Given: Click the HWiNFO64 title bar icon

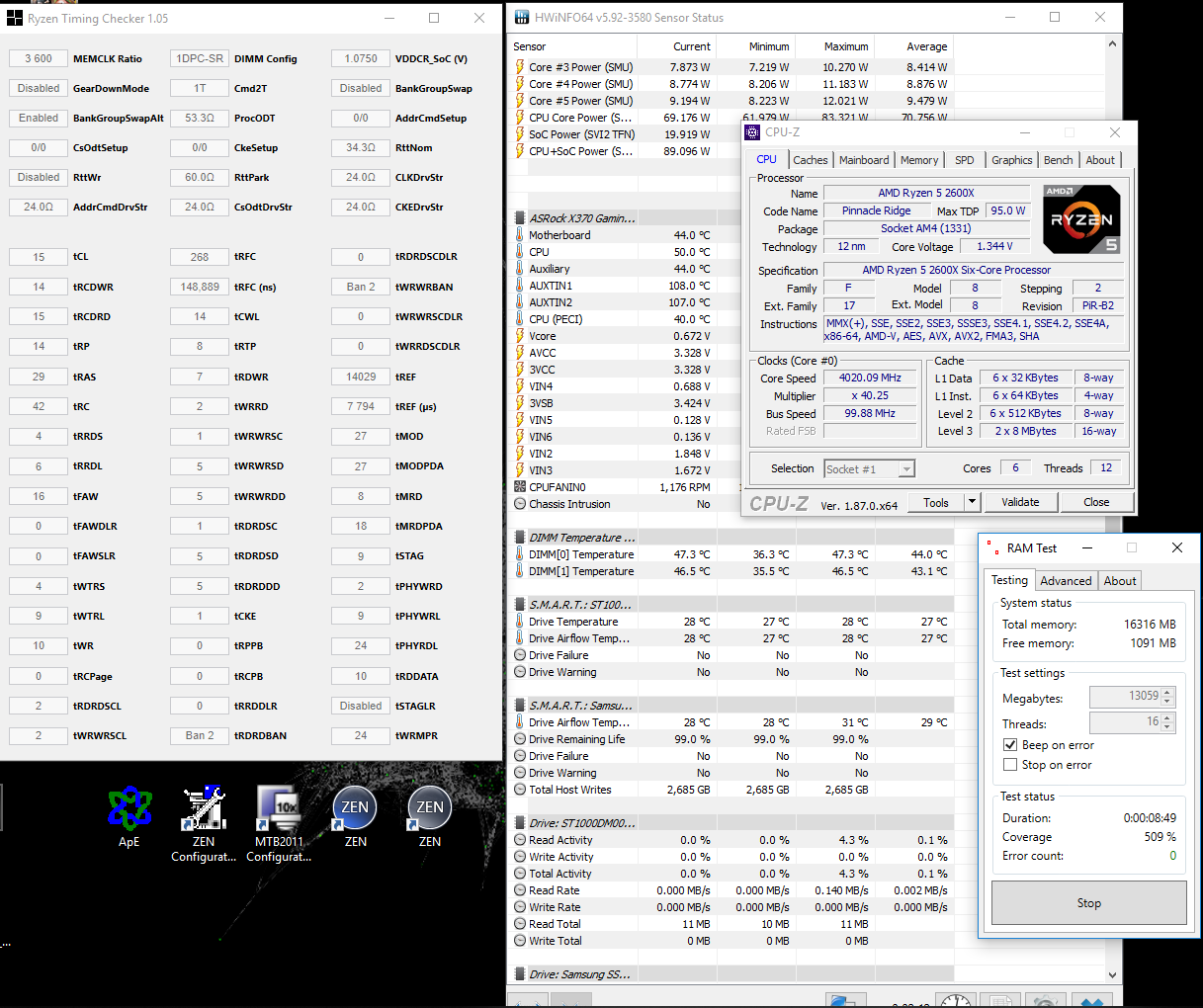Looking at the screenshot, I should pyautogui.click(x=522, y=17).
